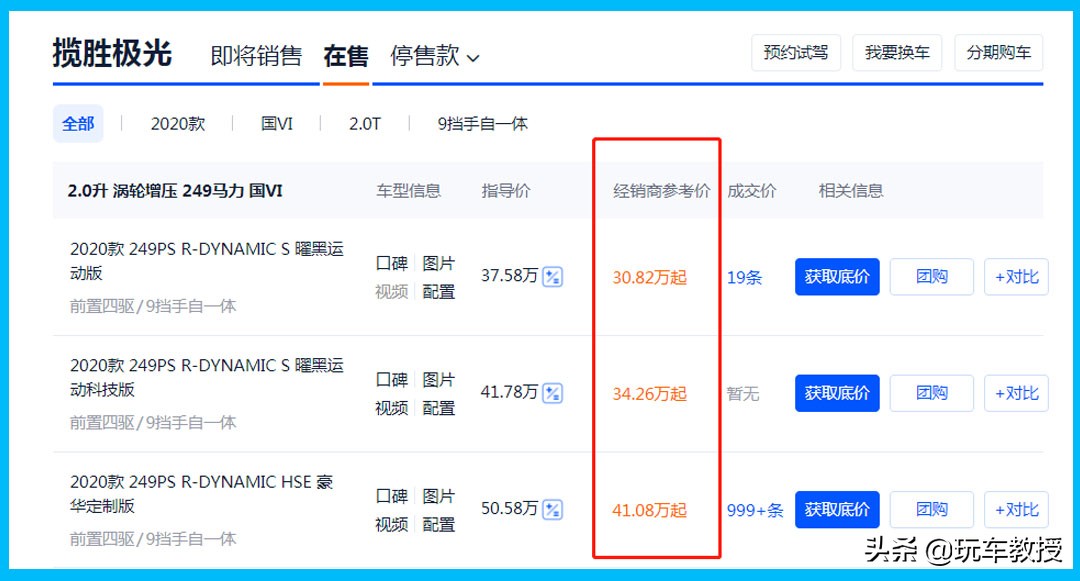The height and width of the screenshot is (581, 1080).
Task: Open 配置 for the 曜黑运动版 row
Action: click(x=439, y=292)
